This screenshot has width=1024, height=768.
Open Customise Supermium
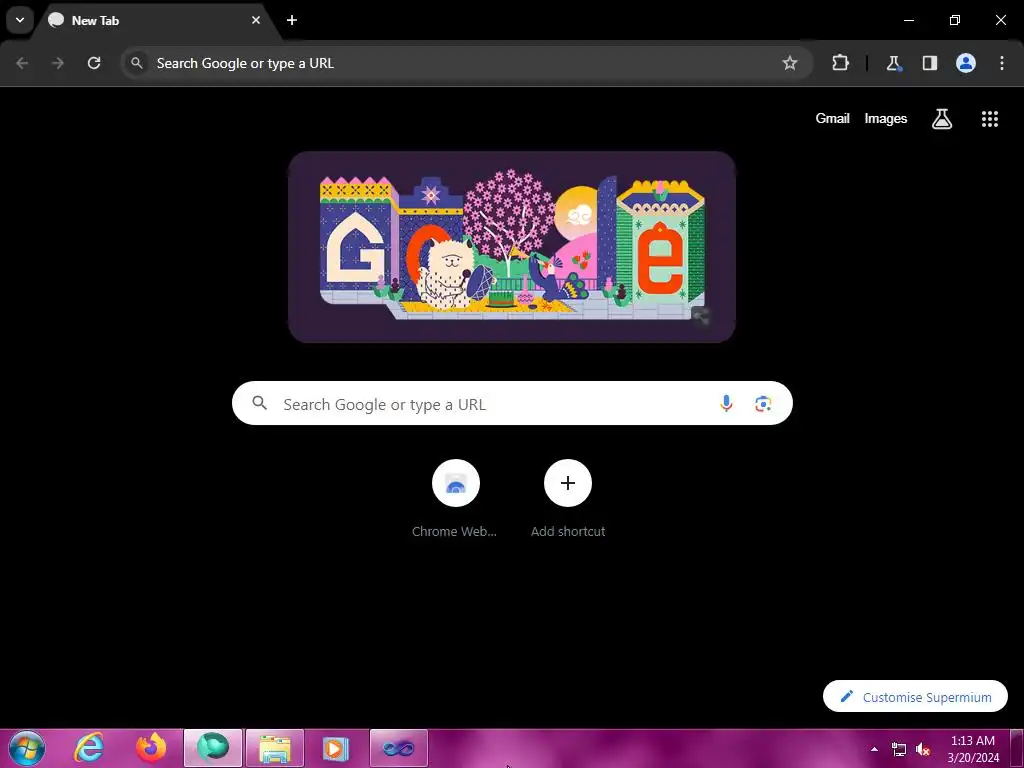[915, 697]
